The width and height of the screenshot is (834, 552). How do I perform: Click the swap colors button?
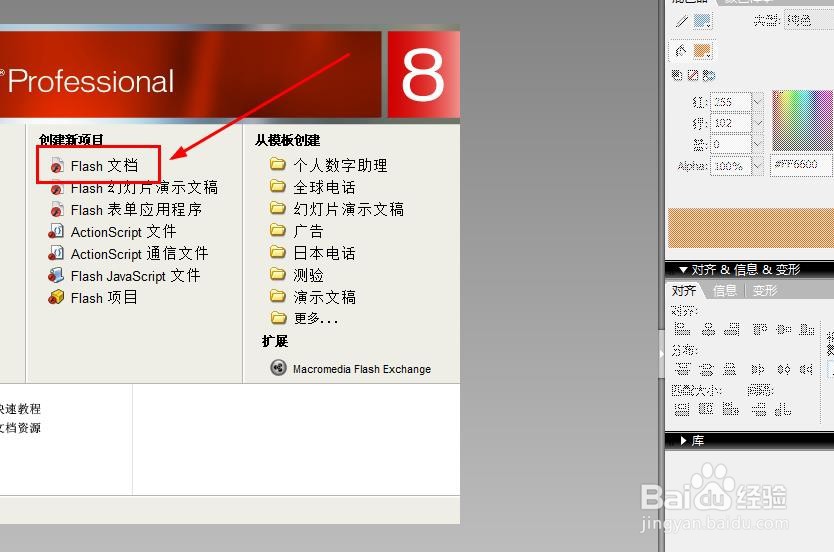click(x=709, y=76)
